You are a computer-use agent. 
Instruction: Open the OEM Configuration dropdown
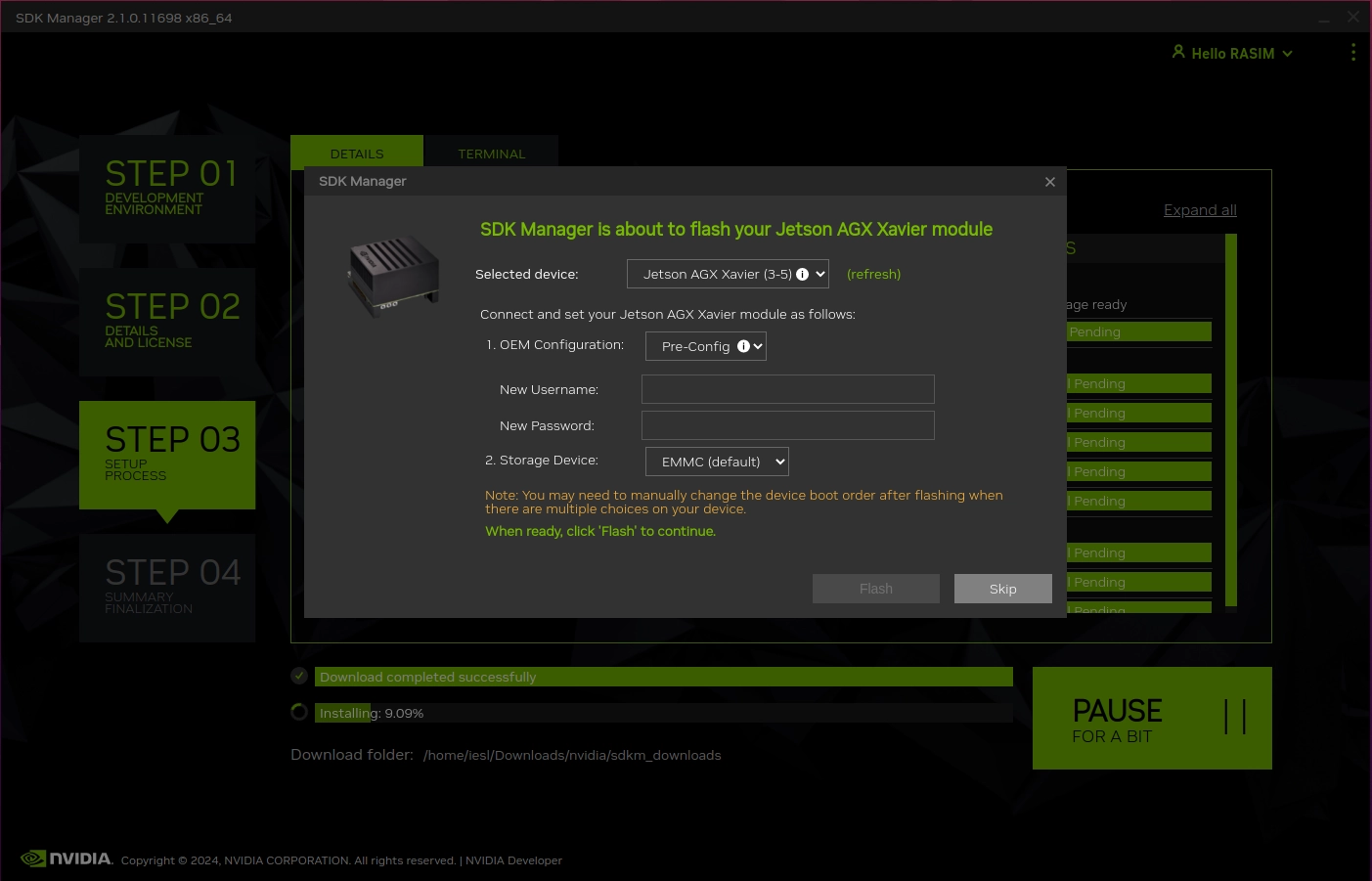pyautogui.click(x=705, y=346)
